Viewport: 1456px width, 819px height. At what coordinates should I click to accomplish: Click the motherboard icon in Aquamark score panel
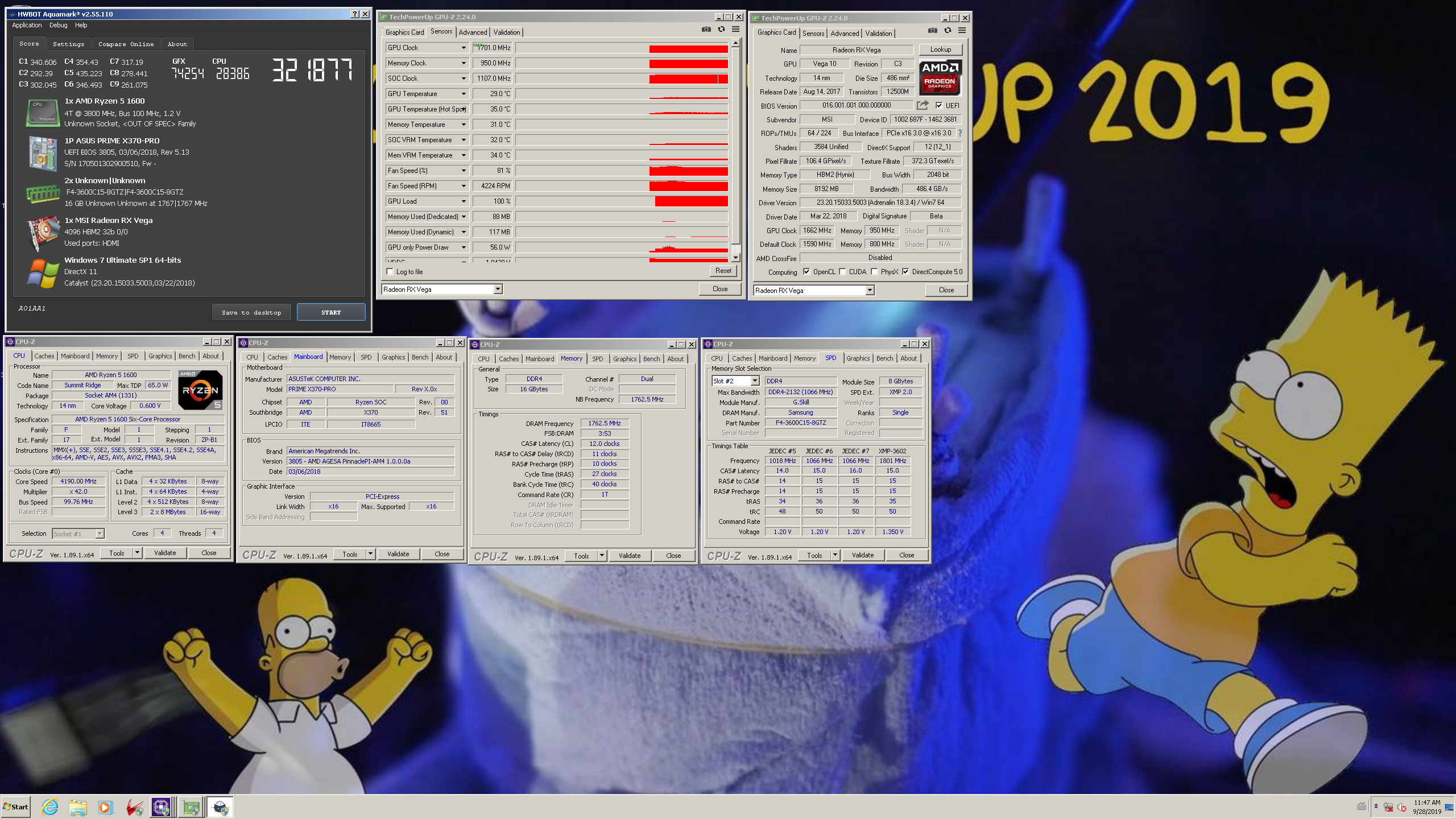[43, 153]
